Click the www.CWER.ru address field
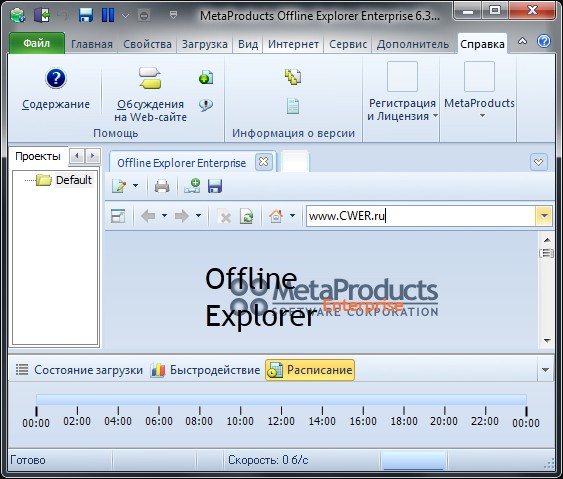This screenshot has width=563, height=479. coord(420,216)
